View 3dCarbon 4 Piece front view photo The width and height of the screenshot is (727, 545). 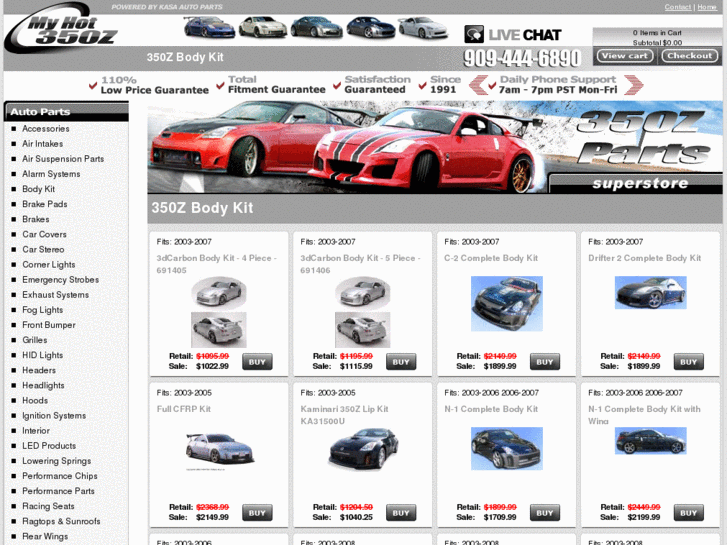(219, 293)
